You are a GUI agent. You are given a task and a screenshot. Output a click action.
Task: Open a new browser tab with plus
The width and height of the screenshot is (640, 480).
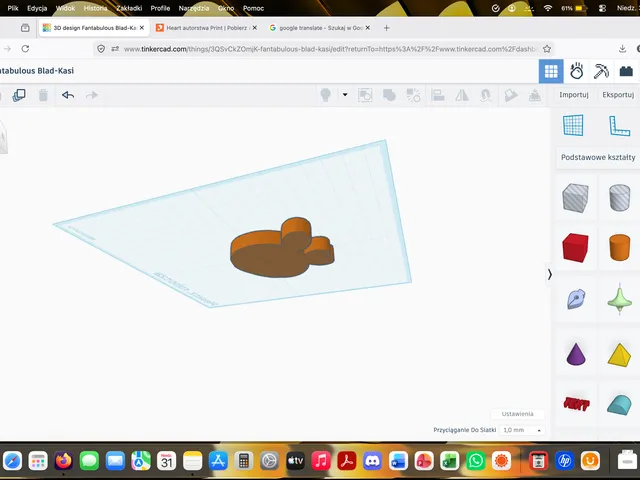point(387,28)
